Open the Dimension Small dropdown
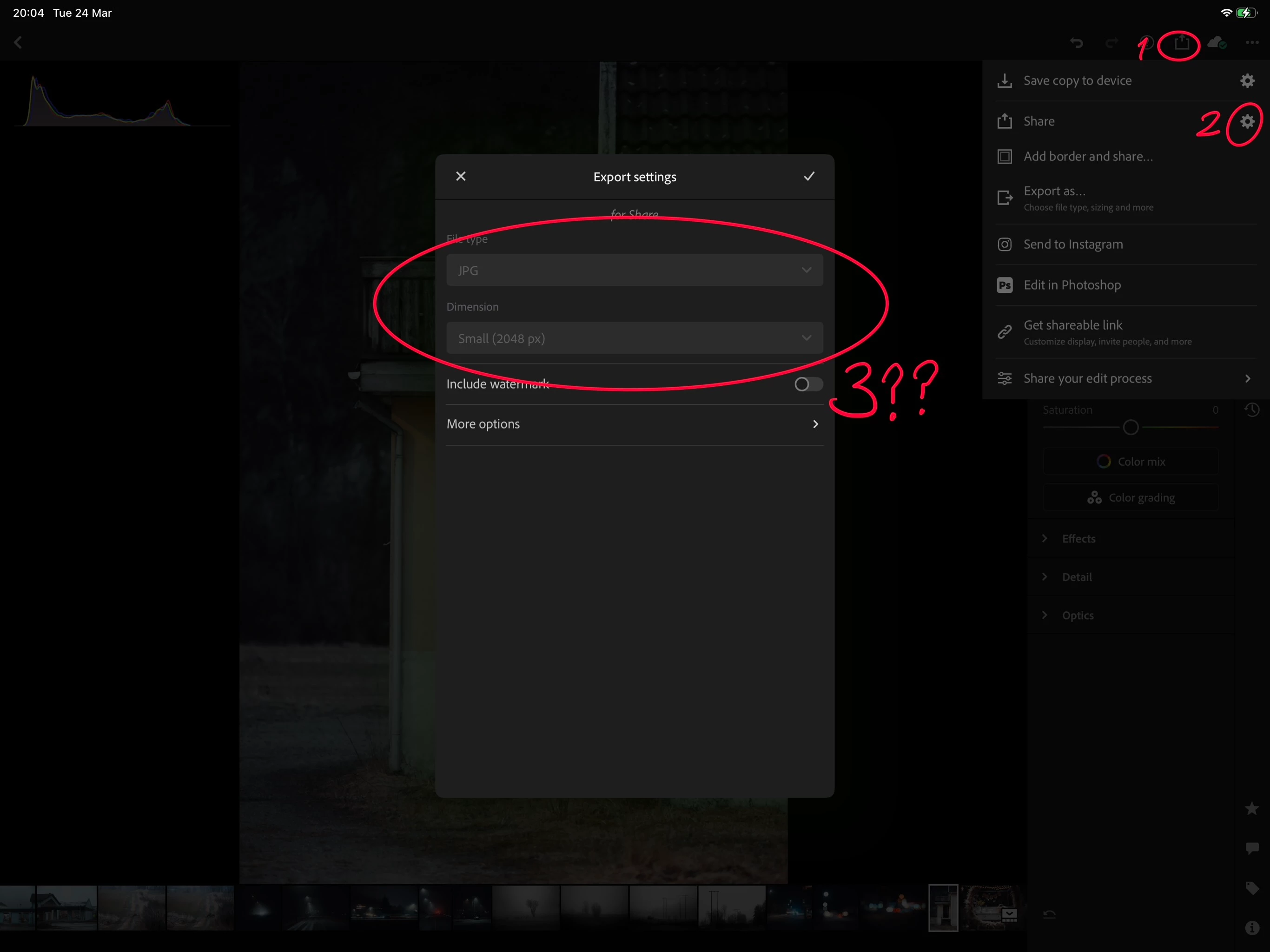 [635, 338]
